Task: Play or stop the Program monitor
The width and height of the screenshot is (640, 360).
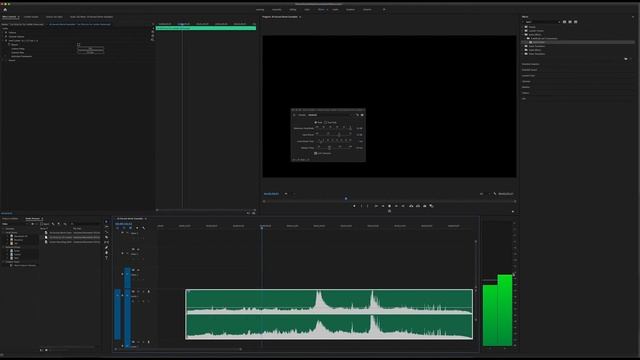Action: click(x=389, y=206)
